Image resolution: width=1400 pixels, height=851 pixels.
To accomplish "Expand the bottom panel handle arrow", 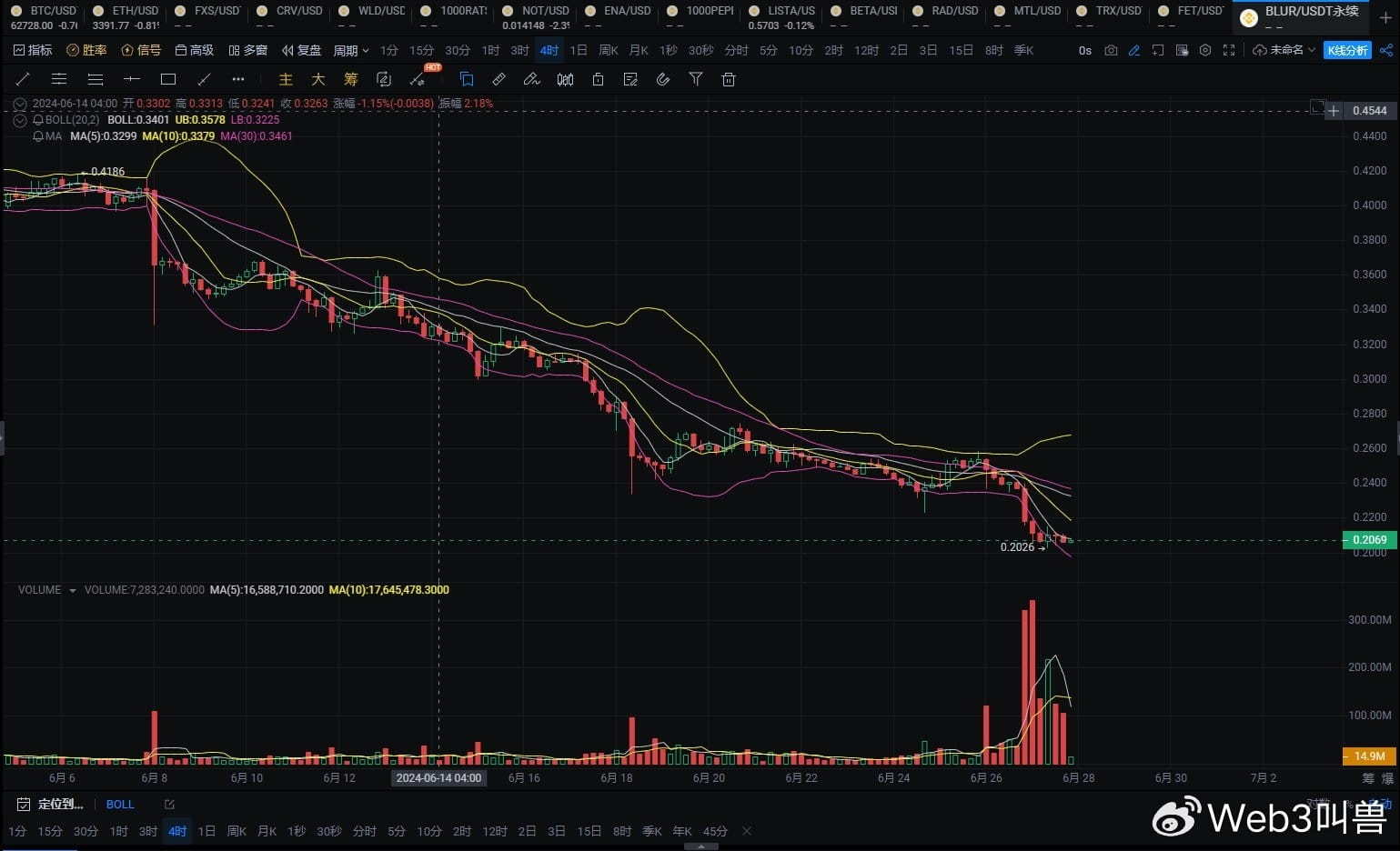I will point(700,846).
